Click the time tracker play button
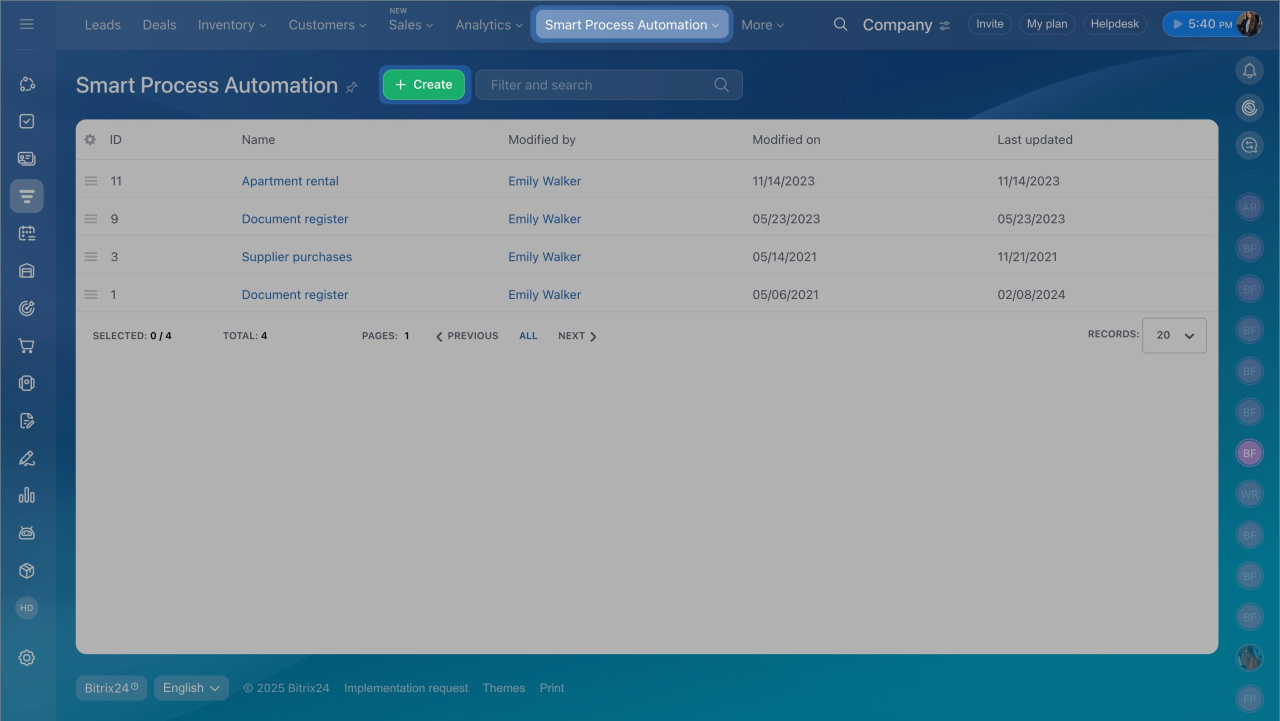The height and width of the screenshot is (721, 1280). [x=1177, y=24]
